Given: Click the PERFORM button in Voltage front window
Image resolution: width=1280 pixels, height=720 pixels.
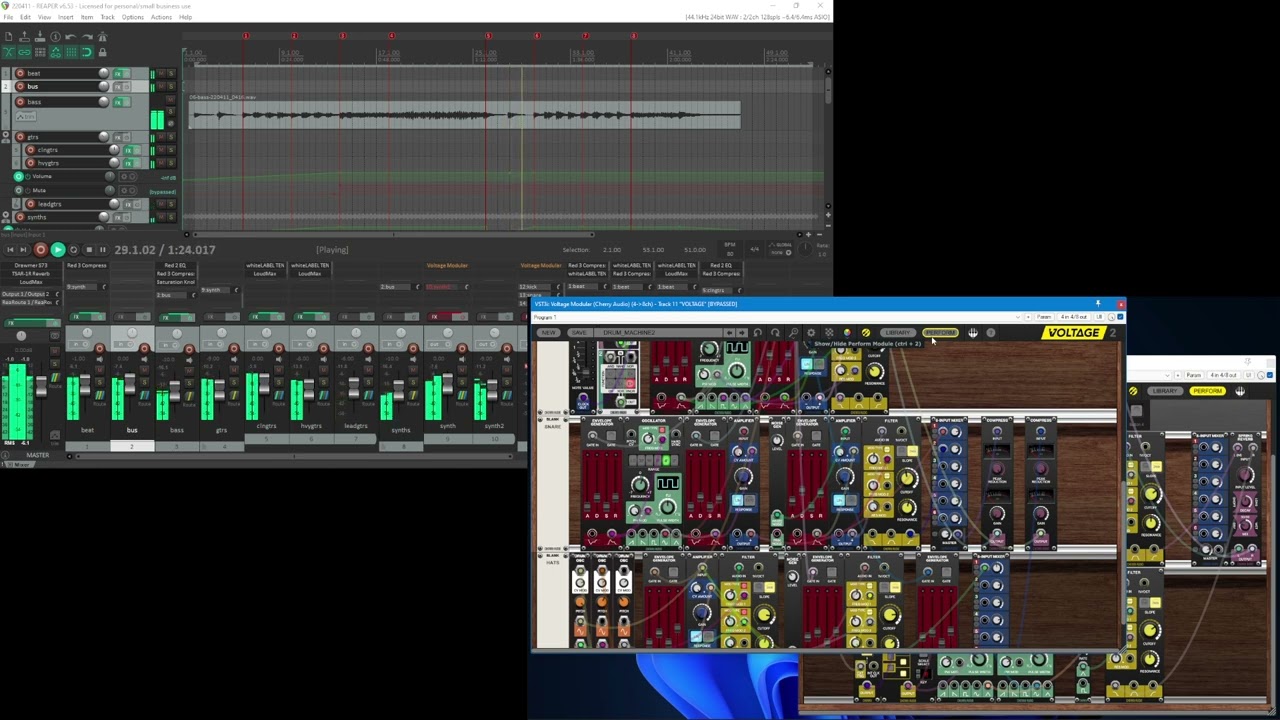Looking at the screenshot, I should pos(941,332).
